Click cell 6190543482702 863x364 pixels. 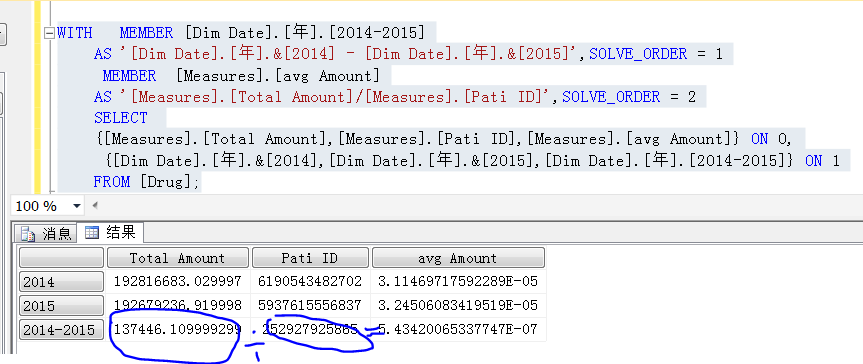coord(310,281)
